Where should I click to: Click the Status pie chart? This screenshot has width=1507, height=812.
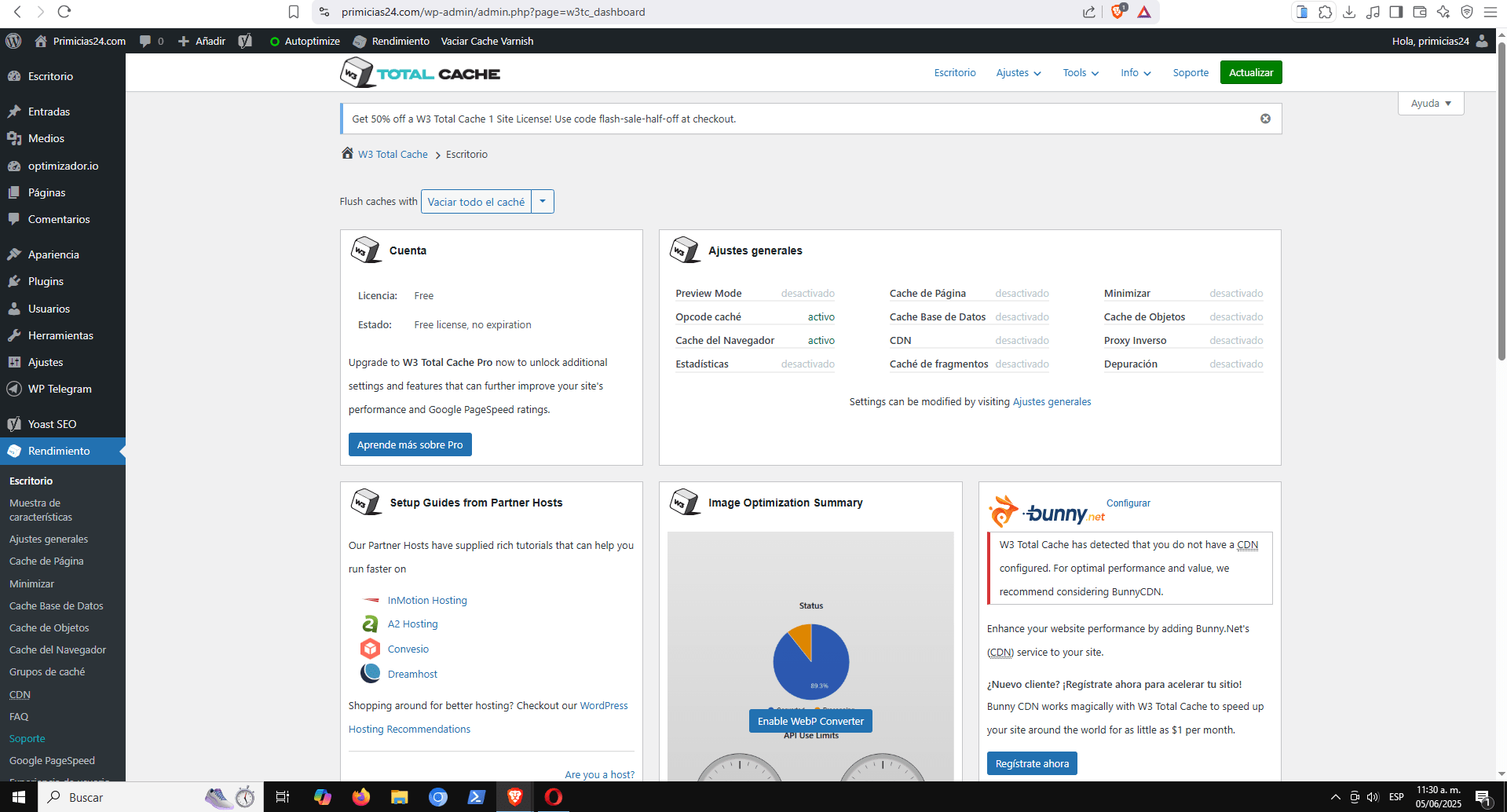[811, 661]
